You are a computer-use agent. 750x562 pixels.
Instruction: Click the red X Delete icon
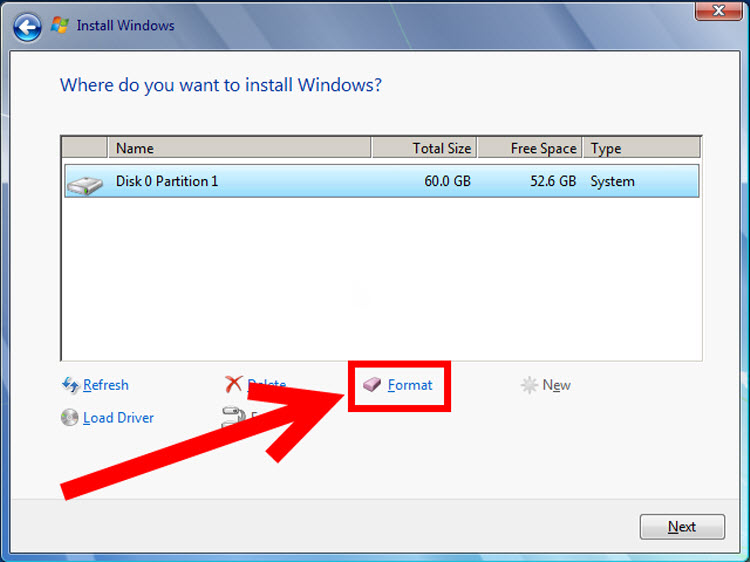[x=233, y=384]
